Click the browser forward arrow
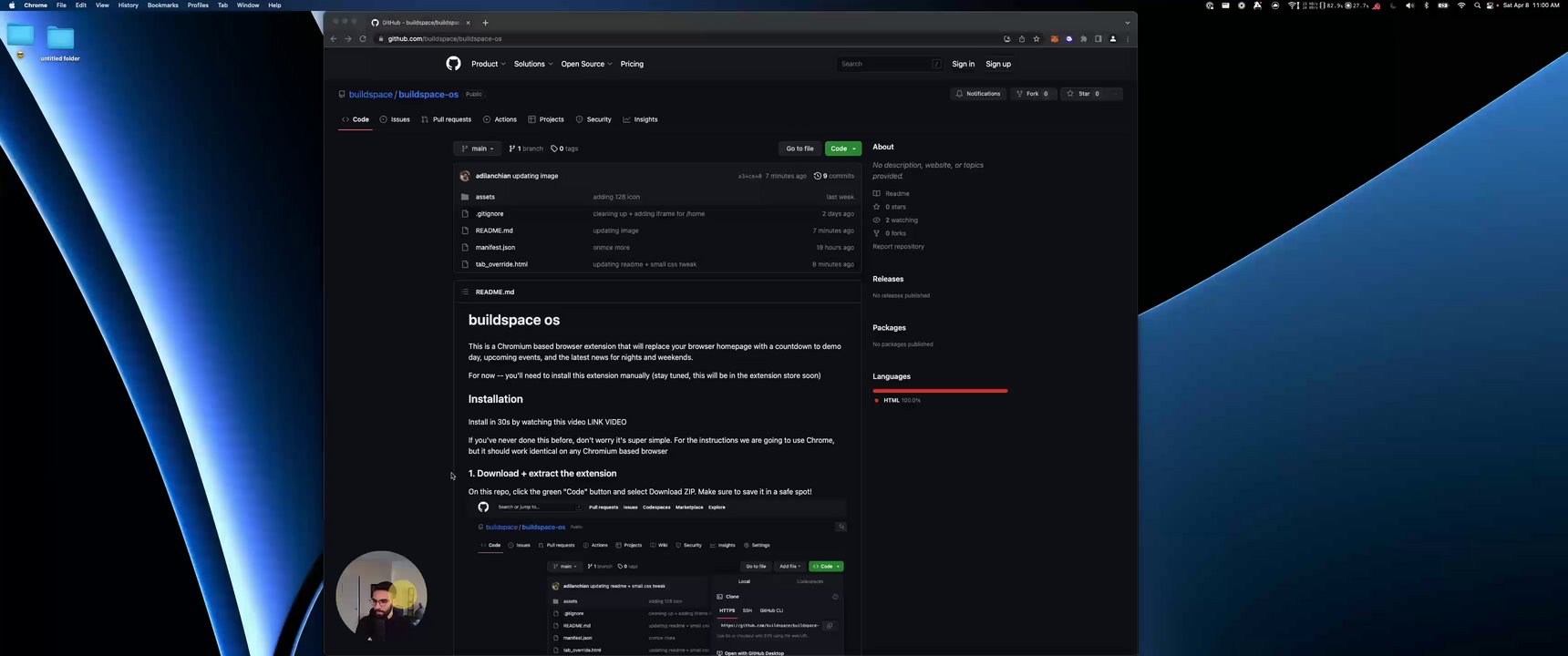This screenshot has height=656, width=1568. [x=348, y=39]
